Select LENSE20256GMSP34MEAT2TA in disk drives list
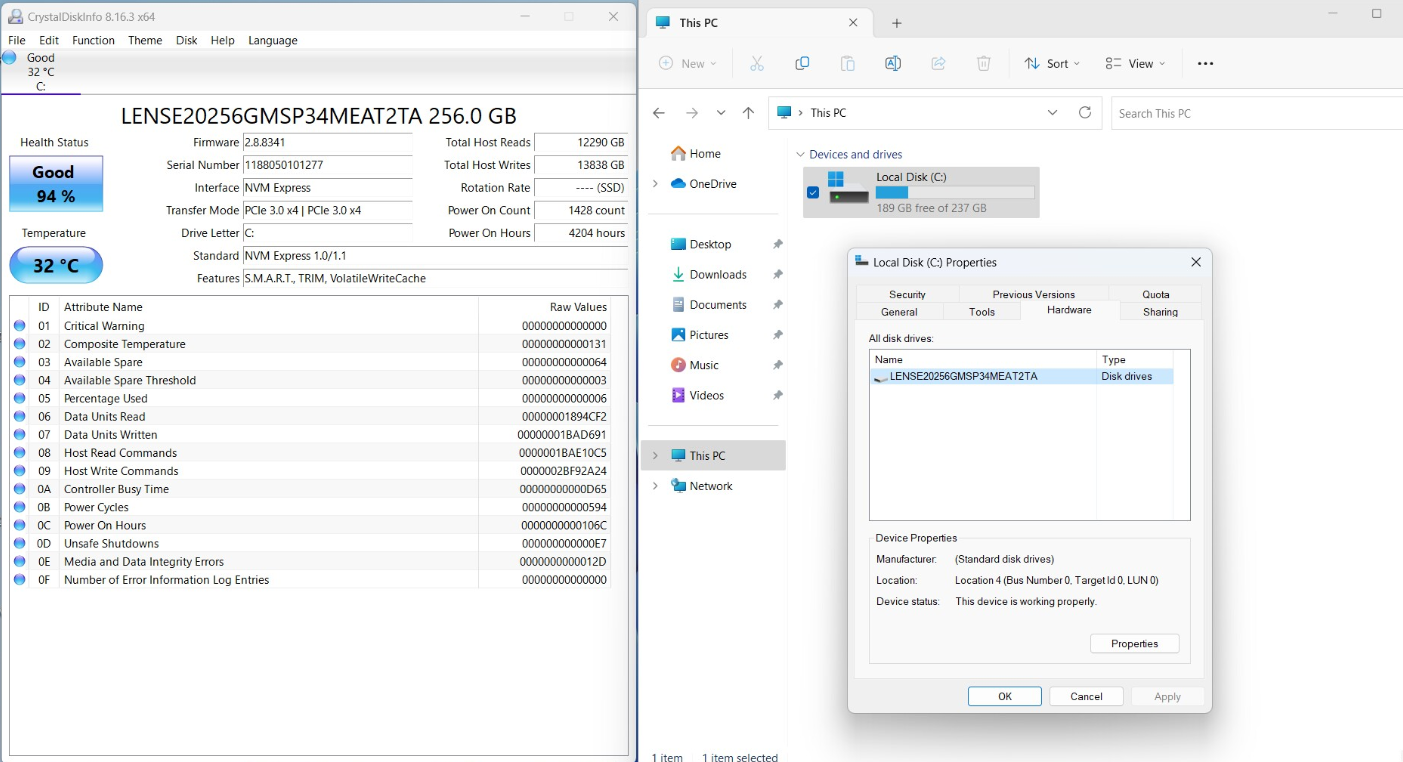1403x762 pixels. pos(1022,377)
